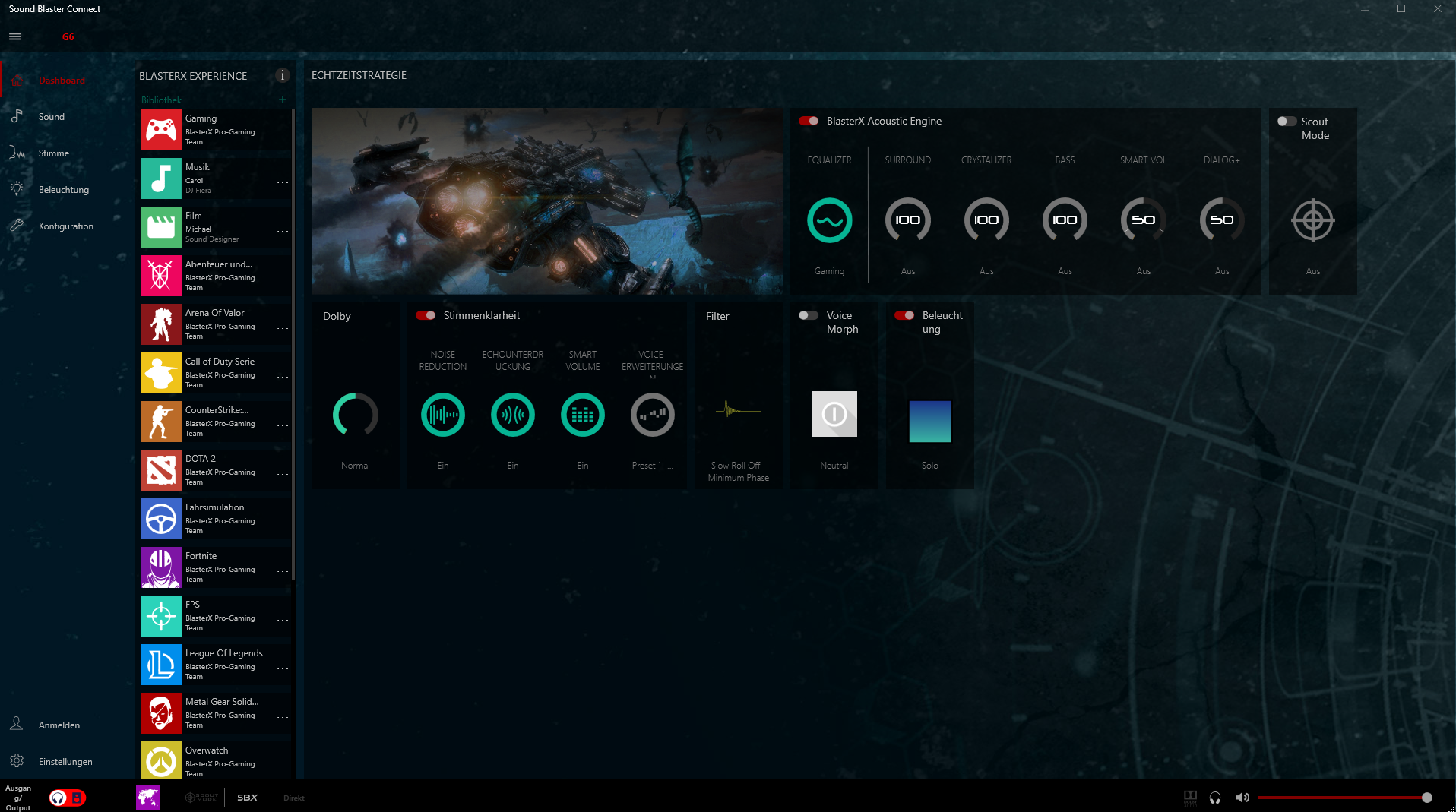Select the Musik profile note icon
1456x812 pixels.
(x=161, y=179)
